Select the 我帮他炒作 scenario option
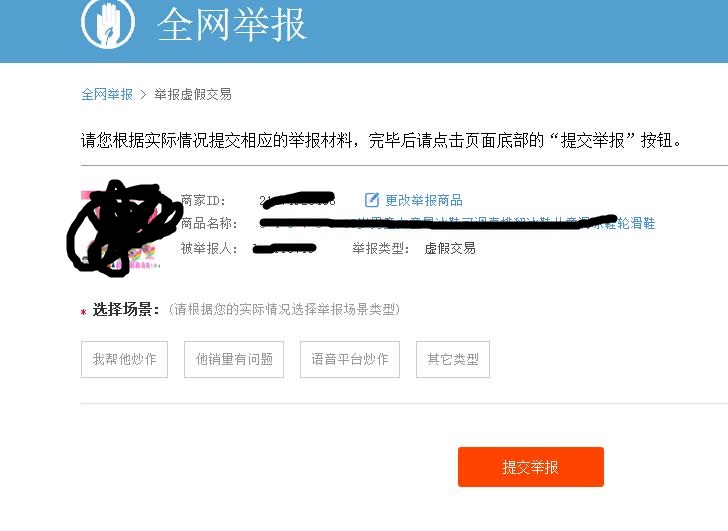This screenshot has width=728, height=531. 124,359
